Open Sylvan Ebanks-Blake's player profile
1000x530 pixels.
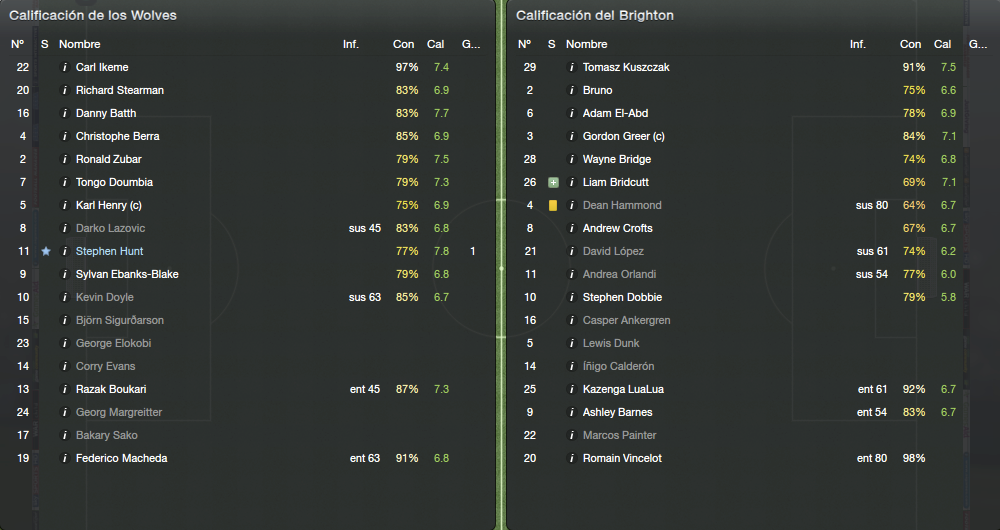coord(127,274)
